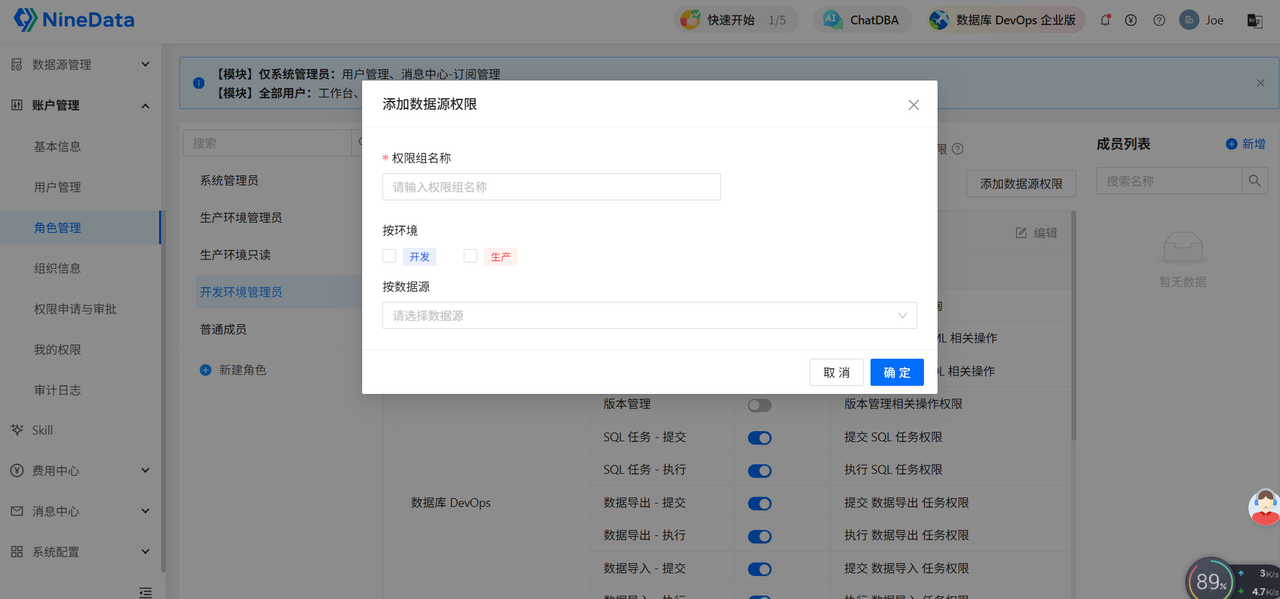1280x599 pixels.
Task: Click the language translate icon
Action: coord(1254,20)
